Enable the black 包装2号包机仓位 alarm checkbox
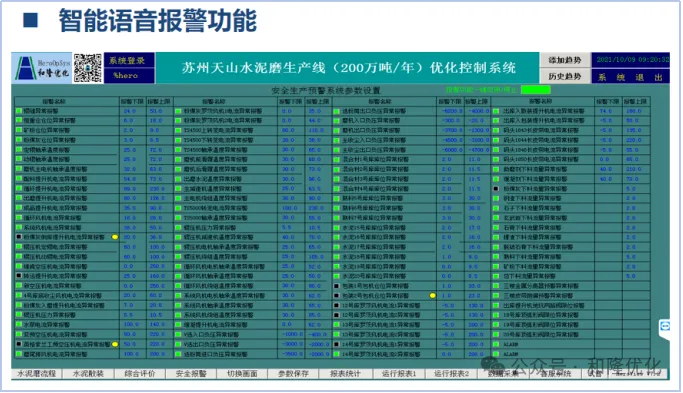 click(x=336, y=295)
